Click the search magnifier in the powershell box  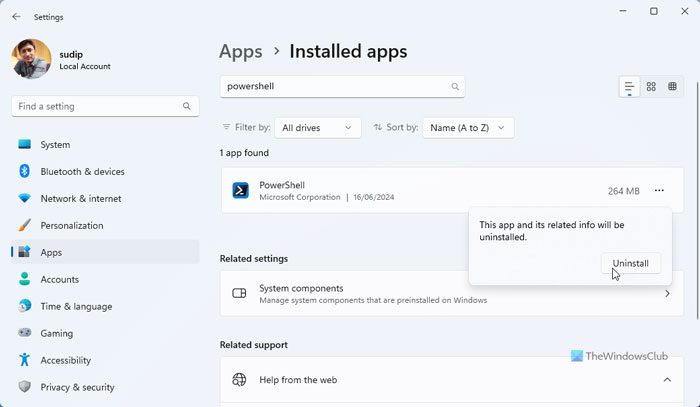[455, 87]
